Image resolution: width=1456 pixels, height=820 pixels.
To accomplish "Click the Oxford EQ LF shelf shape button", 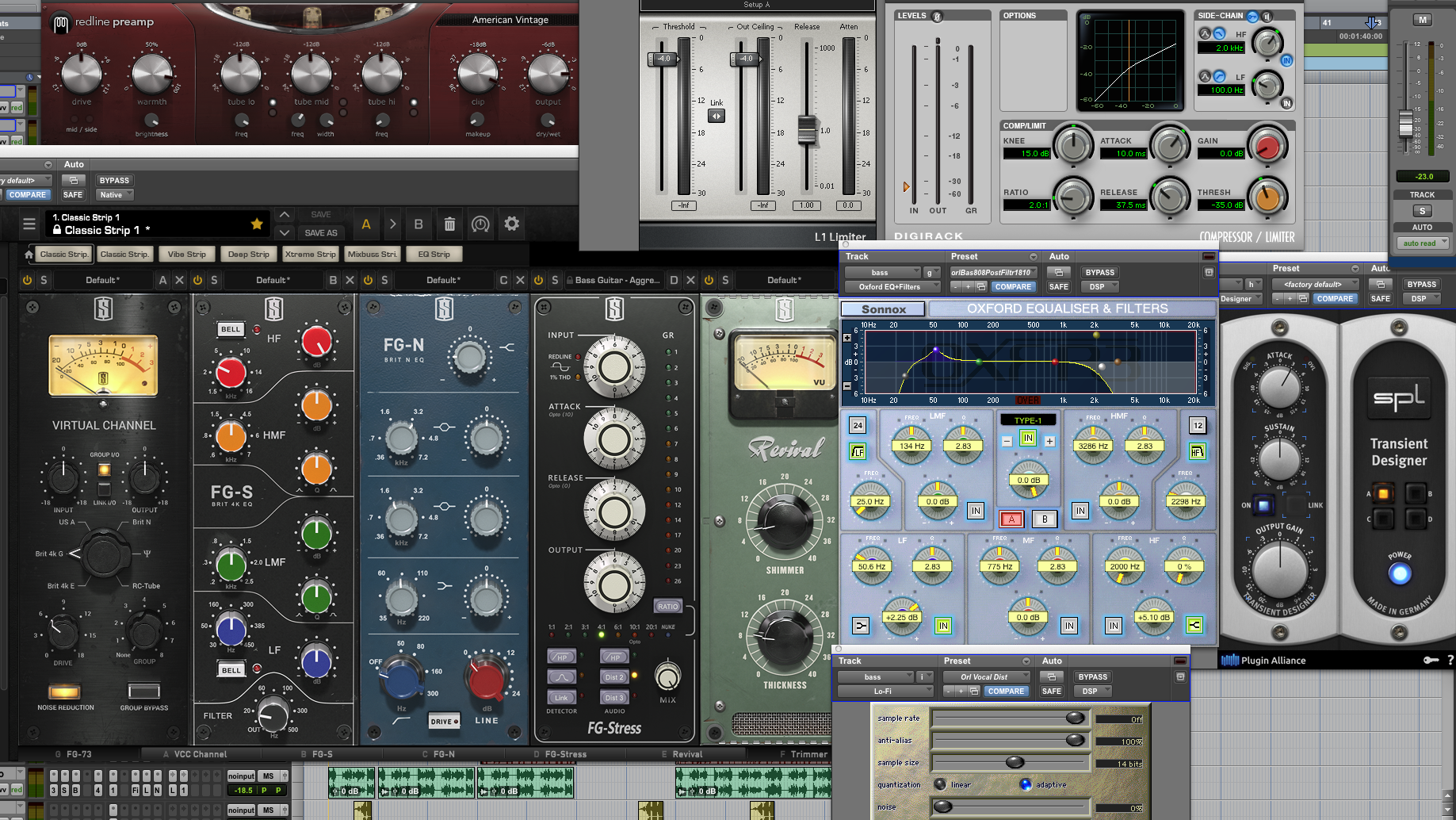I will tap(861, 626).
